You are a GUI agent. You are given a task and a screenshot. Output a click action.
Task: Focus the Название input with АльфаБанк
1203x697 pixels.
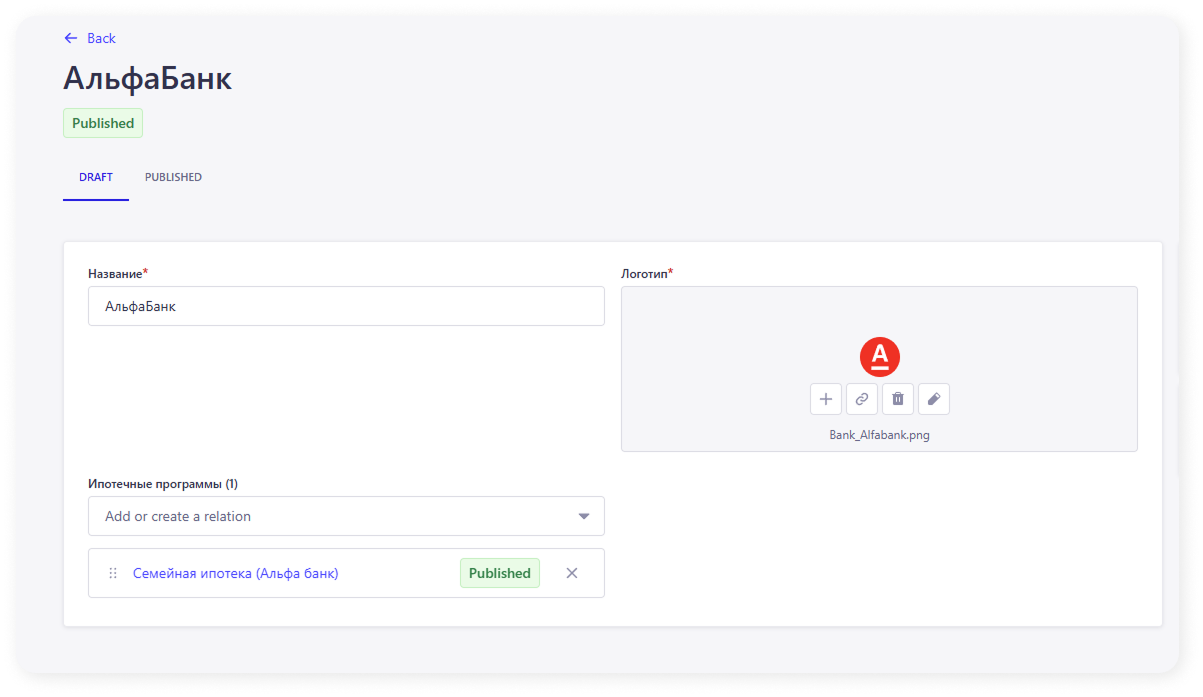pyautogui.click(x=346, y=307)
